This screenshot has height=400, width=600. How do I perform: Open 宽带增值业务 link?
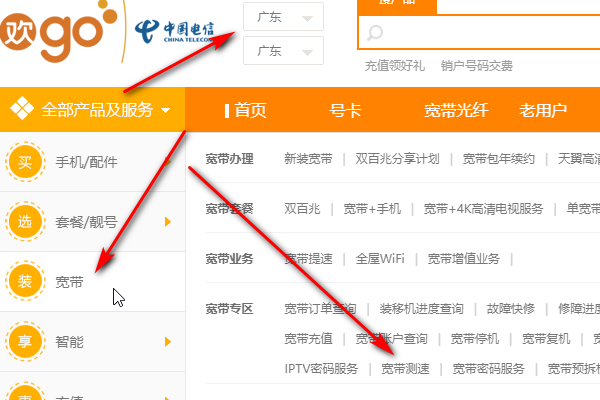pyautogui.click(x=464, y=259)
